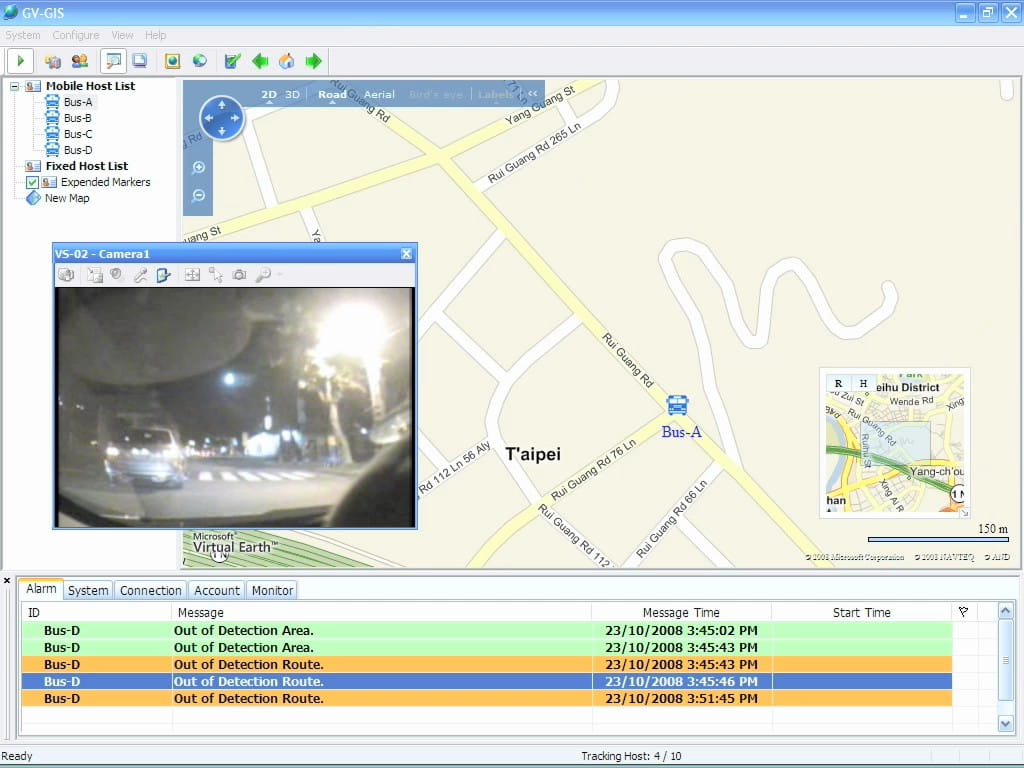
Task: Click the green play start button
Action: (19, 62)
